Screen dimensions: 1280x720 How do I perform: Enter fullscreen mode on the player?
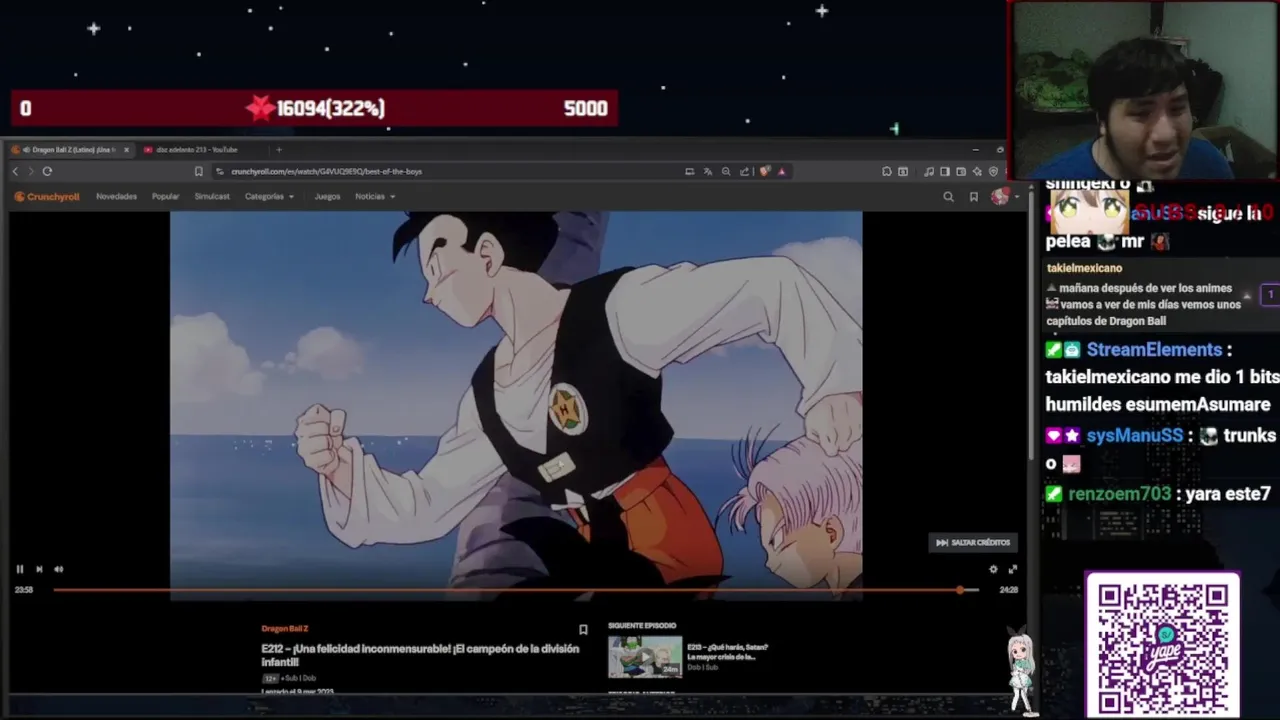tap(1012, 569)
